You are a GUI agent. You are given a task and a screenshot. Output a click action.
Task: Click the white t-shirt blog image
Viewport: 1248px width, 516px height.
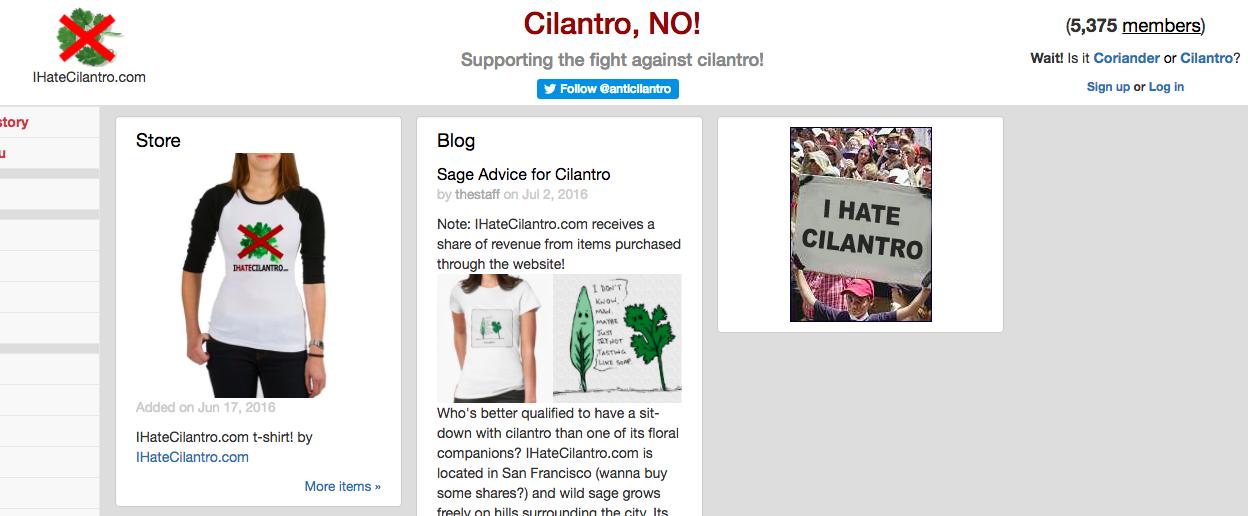coord(494,338)
